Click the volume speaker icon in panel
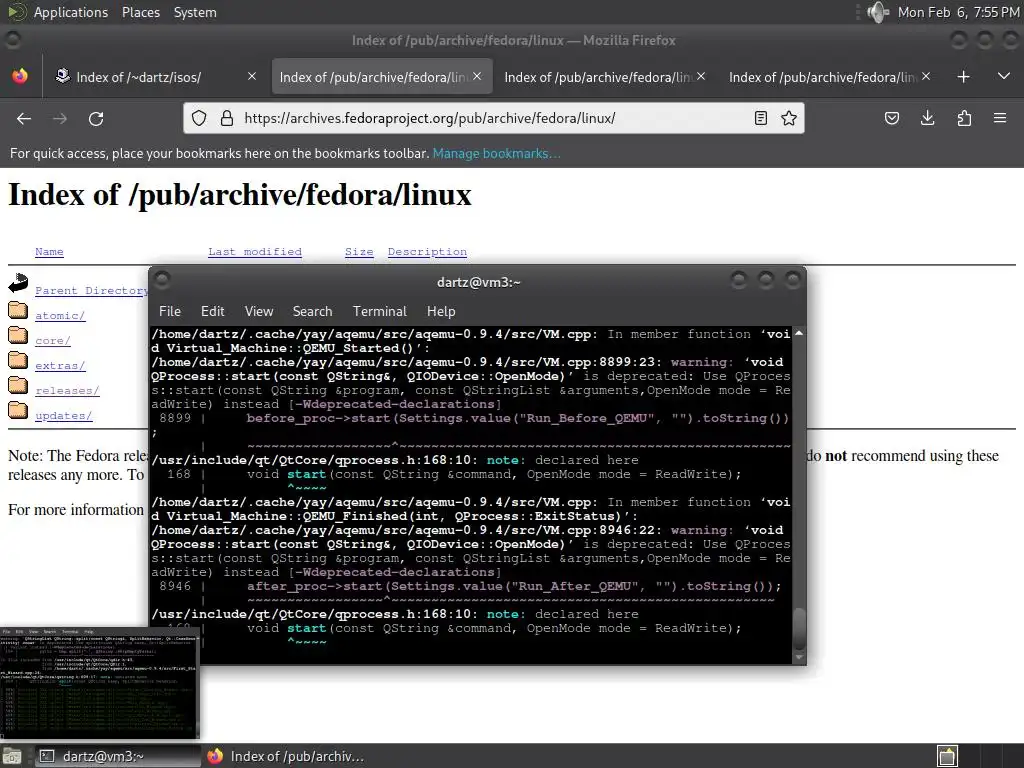 878,12
